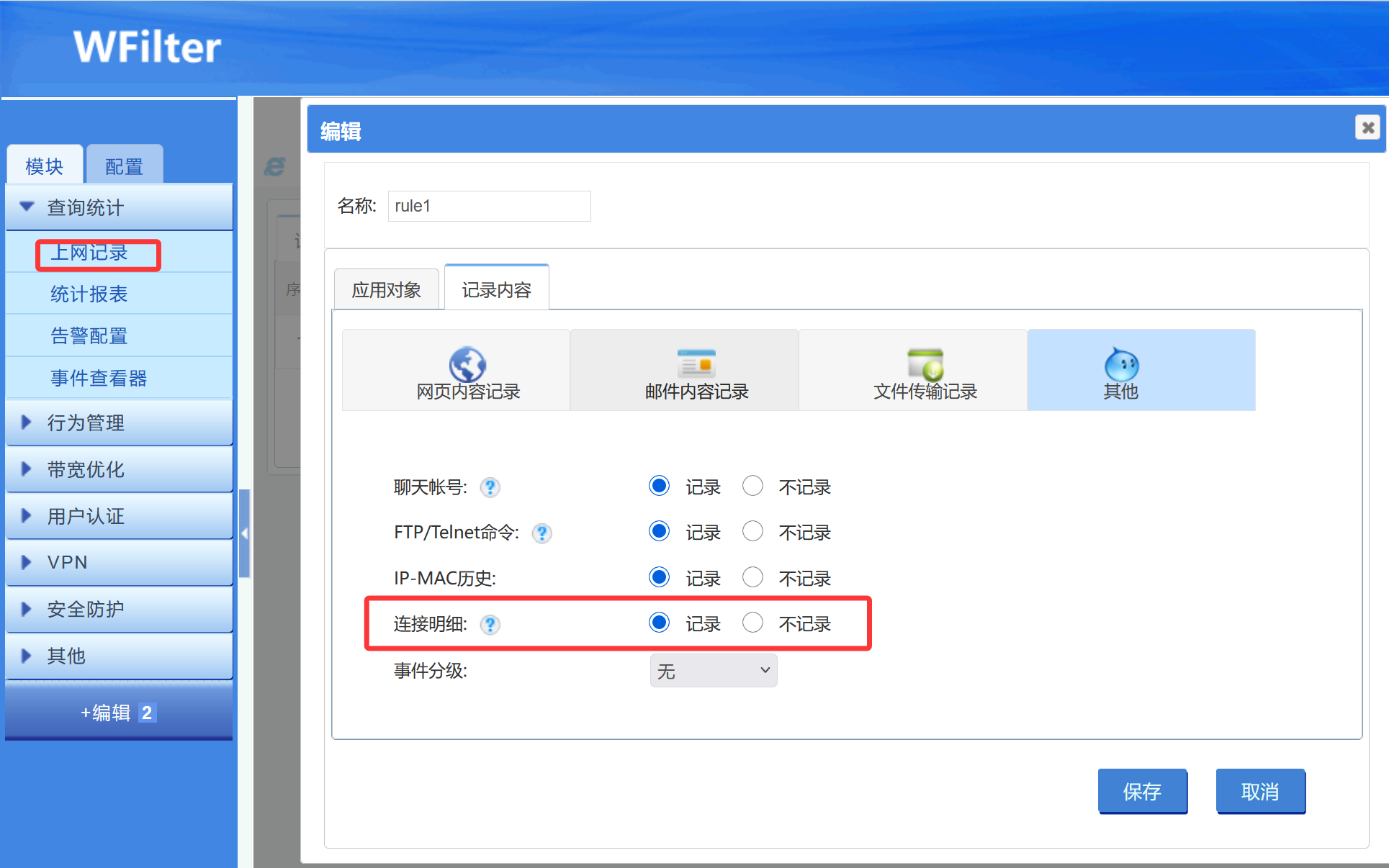Switch to the 模块 sidebar tab
The width and height of the screenshot is (1389, 868).
pyautogui.click(x=45, y=166)
